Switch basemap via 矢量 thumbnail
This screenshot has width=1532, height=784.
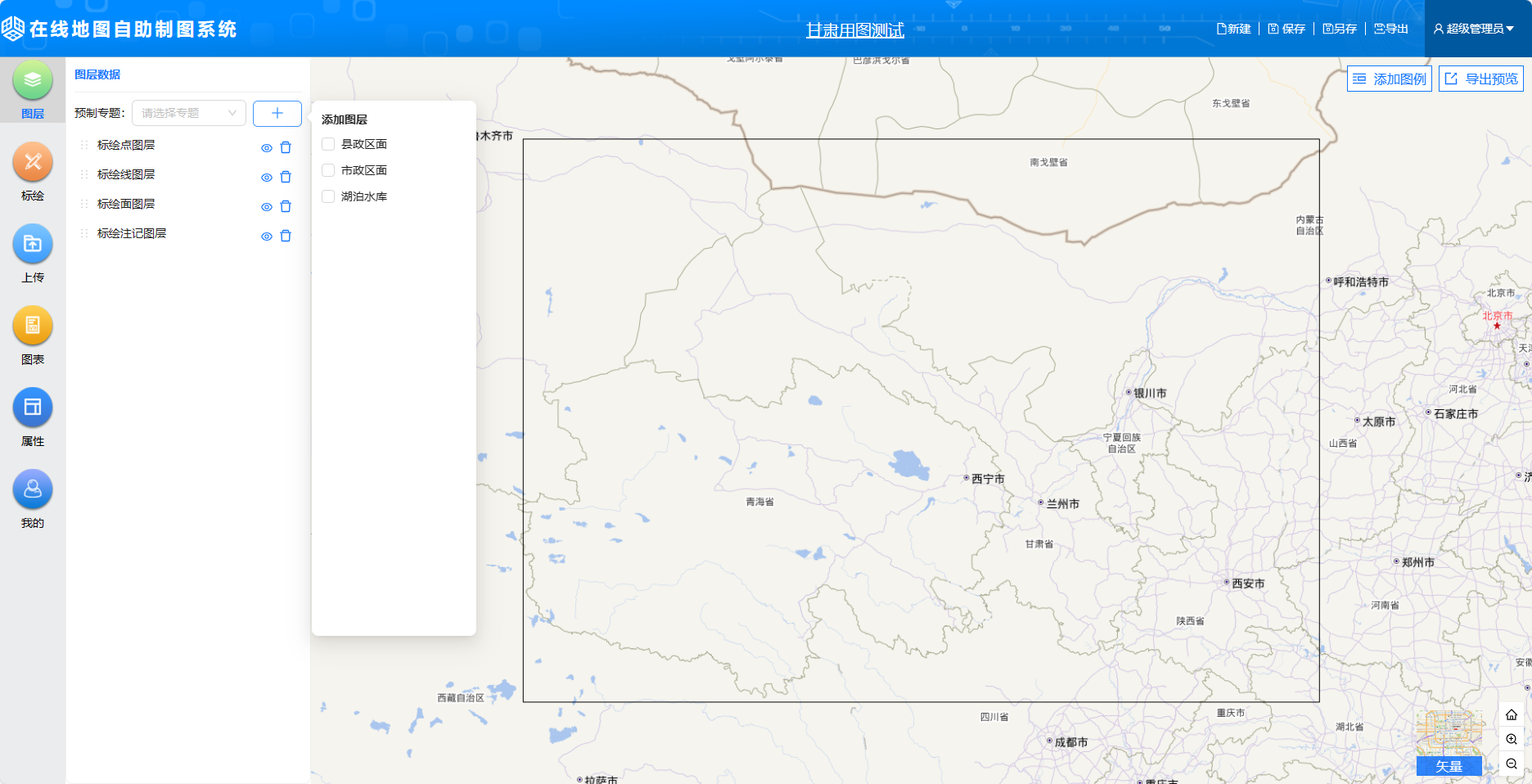[x=1449, y=743]
